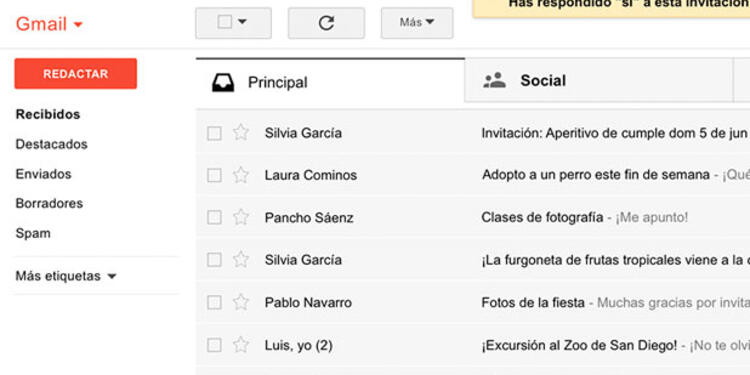
Task: Check the Invitación: Aperitivo de cumple email
Action: click(x=214, y=133)
